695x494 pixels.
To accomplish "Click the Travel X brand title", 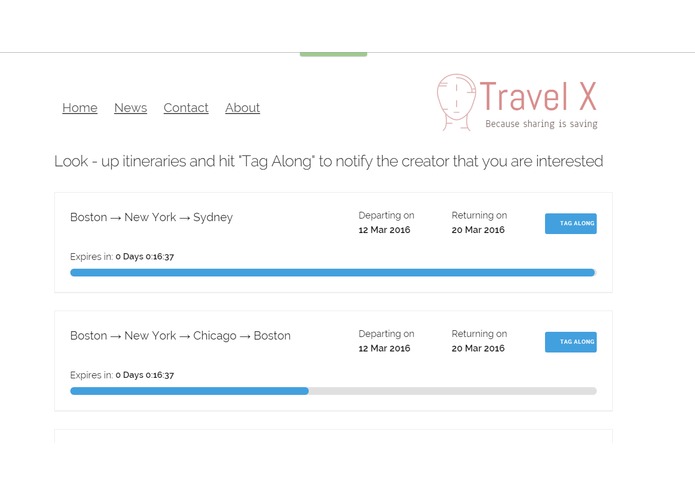I will click(x=539, y=96).
